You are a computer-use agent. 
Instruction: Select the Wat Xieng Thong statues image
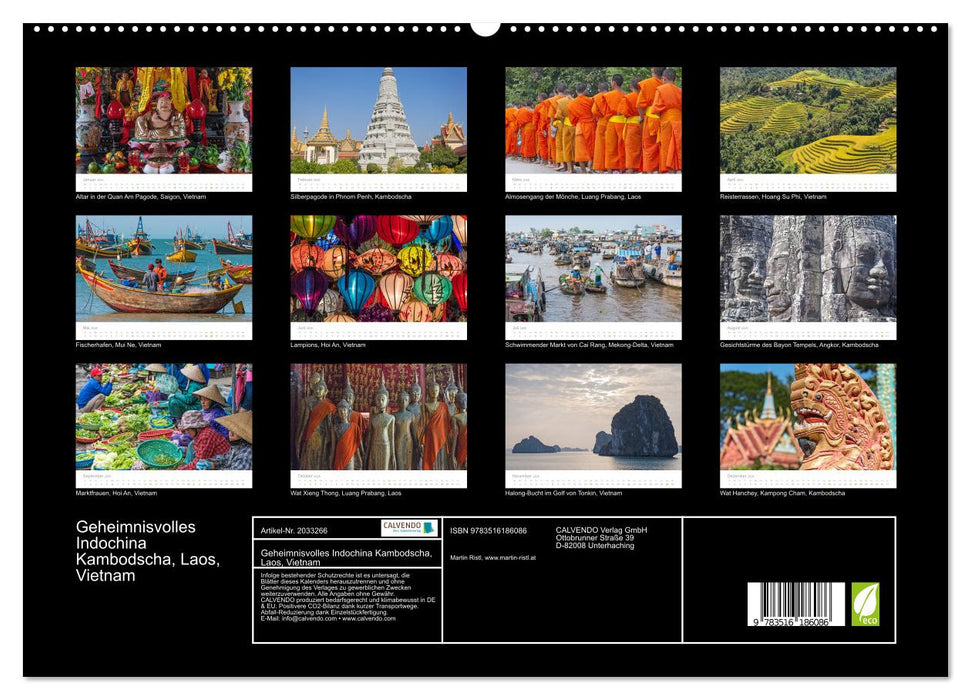[378, 416]
